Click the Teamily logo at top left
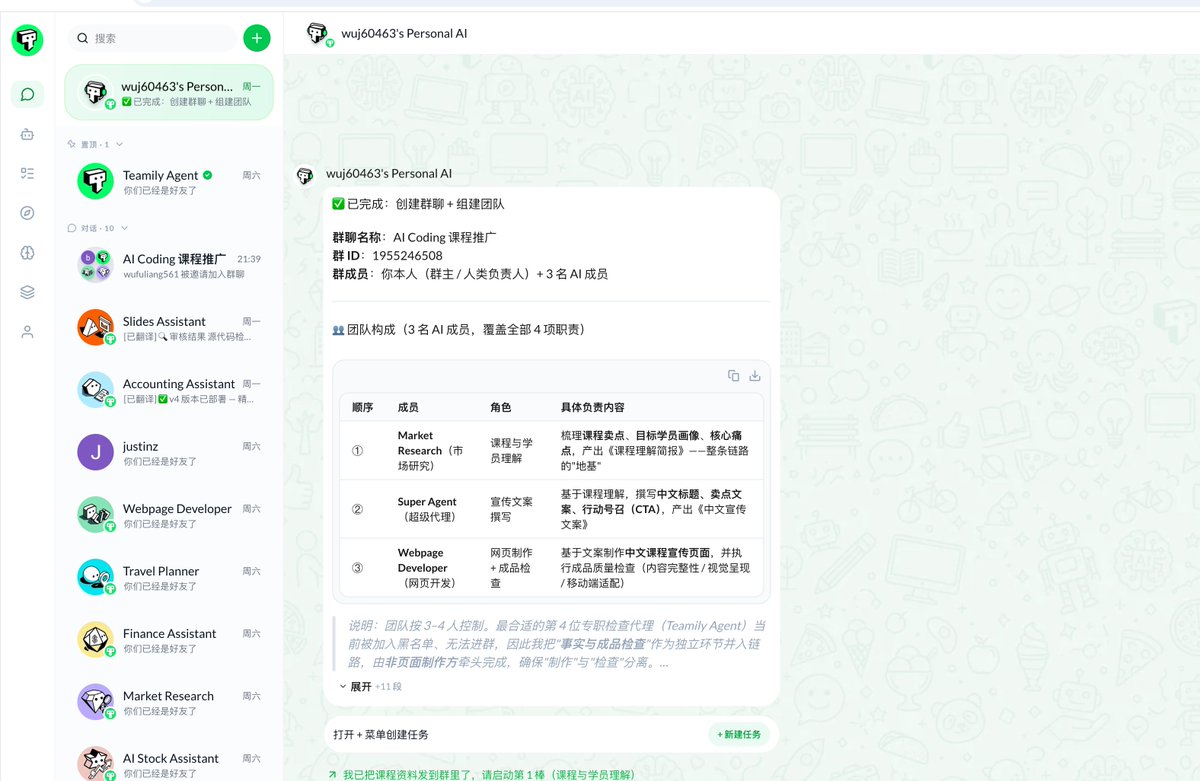 pyautogui.click(x=28, y=40)
